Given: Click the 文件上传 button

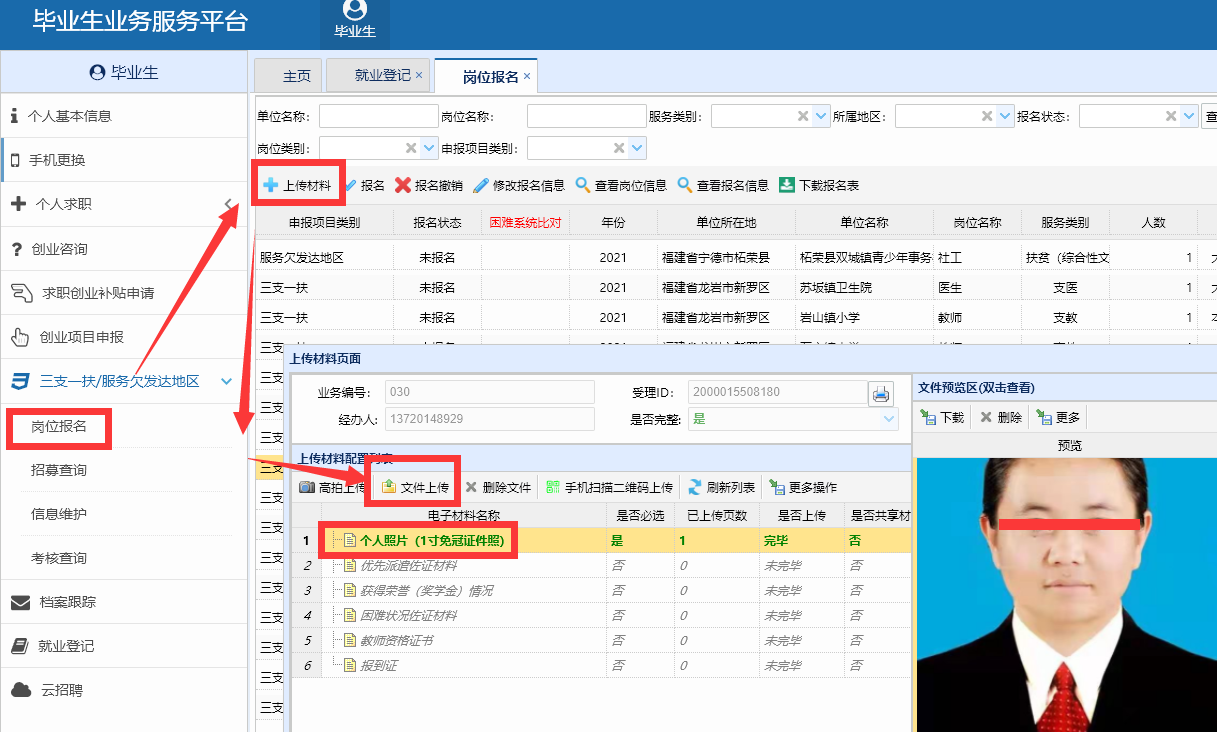Looking at the screenshot, I should coord(414,487).
